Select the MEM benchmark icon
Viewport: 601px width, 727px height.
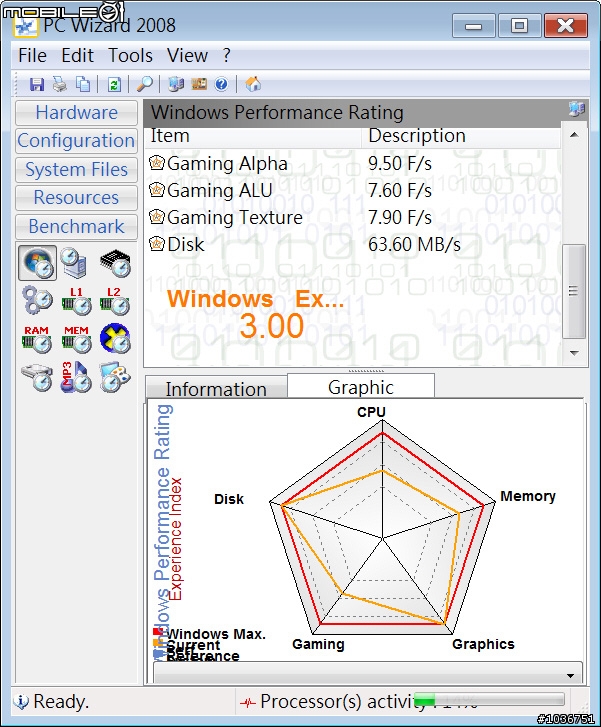click(77, 339)
